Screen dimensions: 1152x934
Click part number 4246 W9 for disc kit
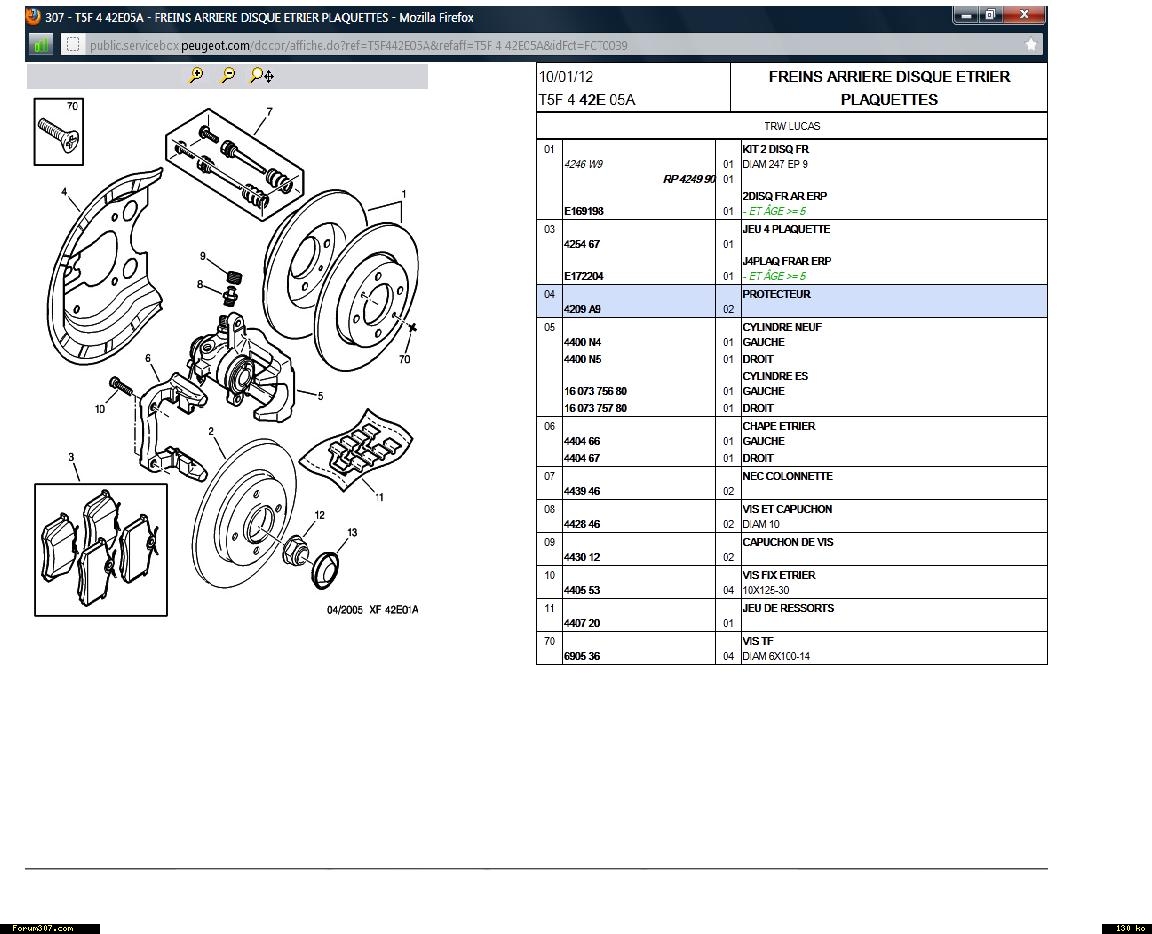[584, 164]
